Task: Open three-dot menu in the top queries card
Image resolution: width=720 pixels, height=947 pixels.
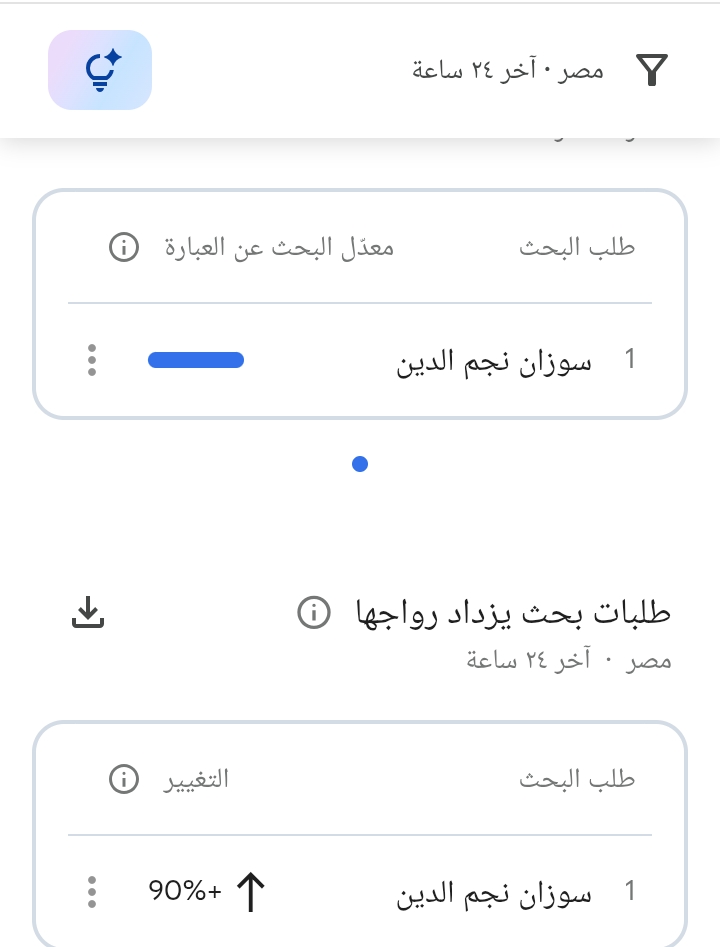Action: point(92,360)
